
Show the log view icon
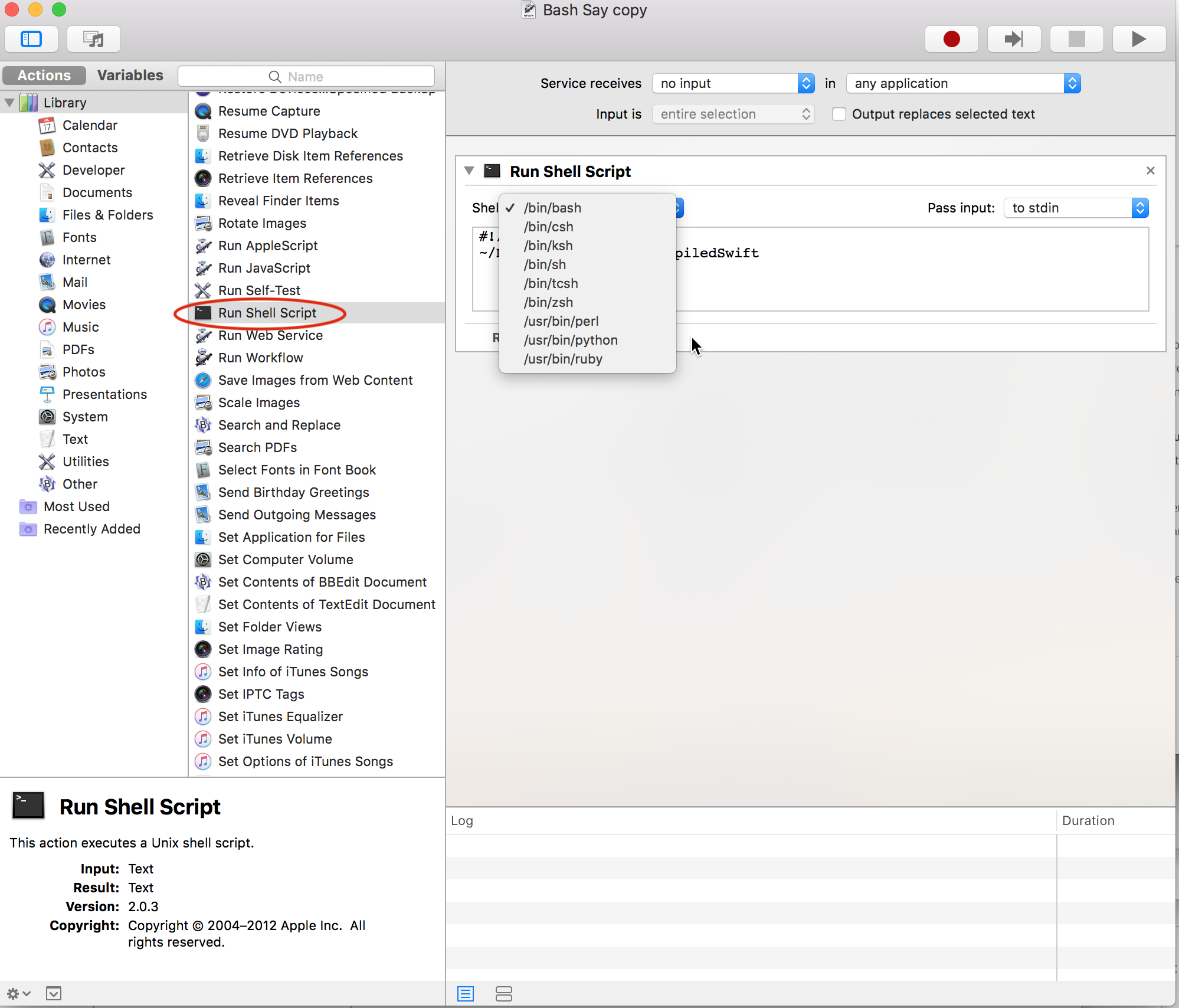(466, 994)
